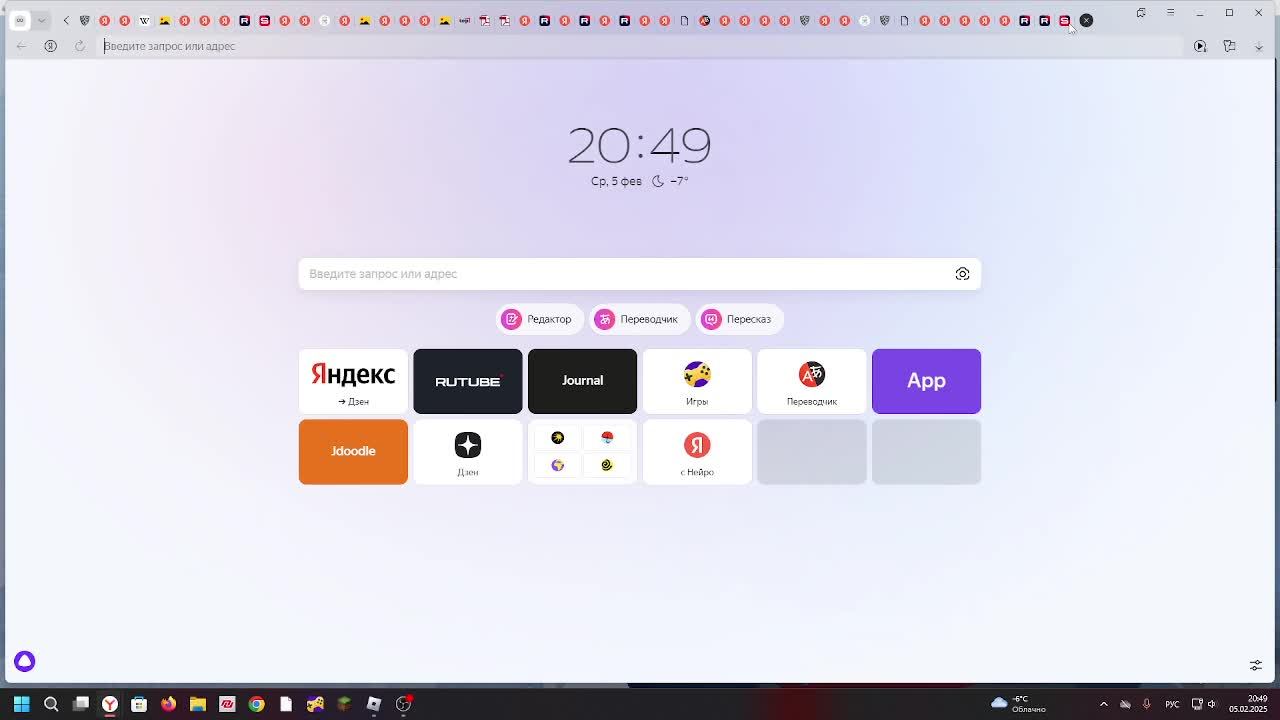This screenshot has width=1280, height=720.
Task: Open the Дзен star tile
Action: click(x=468, y=452)
